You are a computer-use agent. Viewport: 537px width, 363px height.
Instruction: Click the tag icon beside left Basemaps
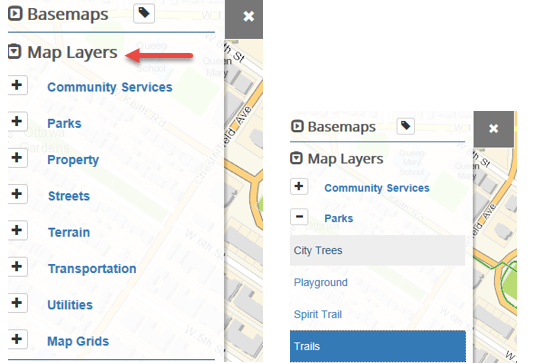click(144, 14)
